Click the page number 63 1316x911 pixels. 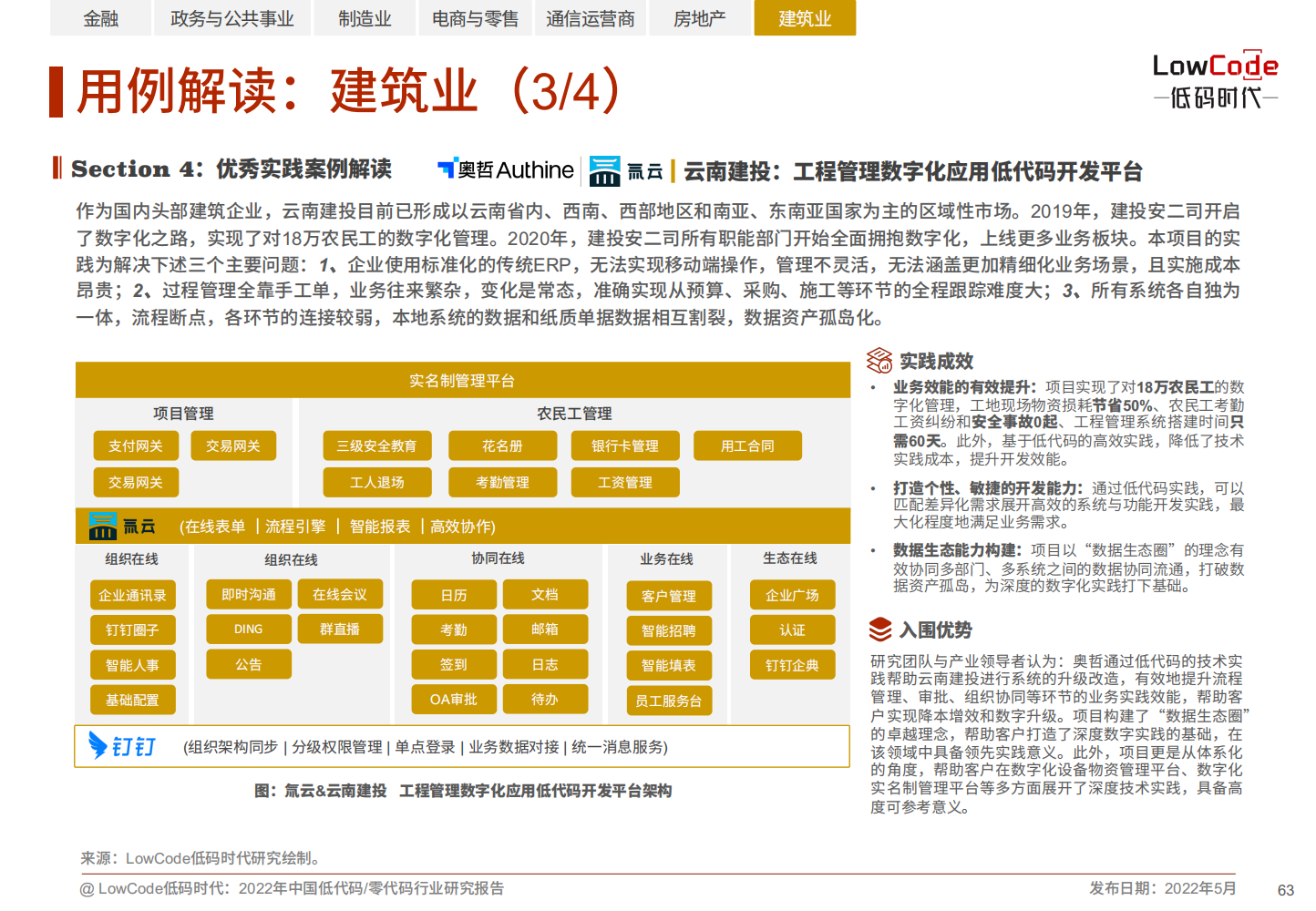(x=1286, y=889)
